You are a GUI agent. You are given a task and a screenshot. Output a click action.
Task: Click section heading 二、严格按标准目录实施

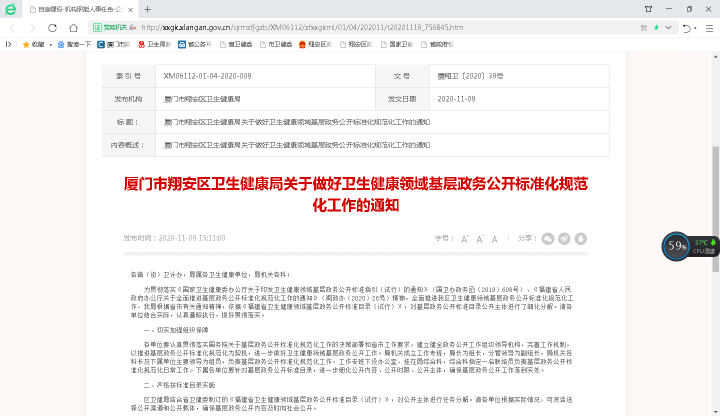click(179, 385)
